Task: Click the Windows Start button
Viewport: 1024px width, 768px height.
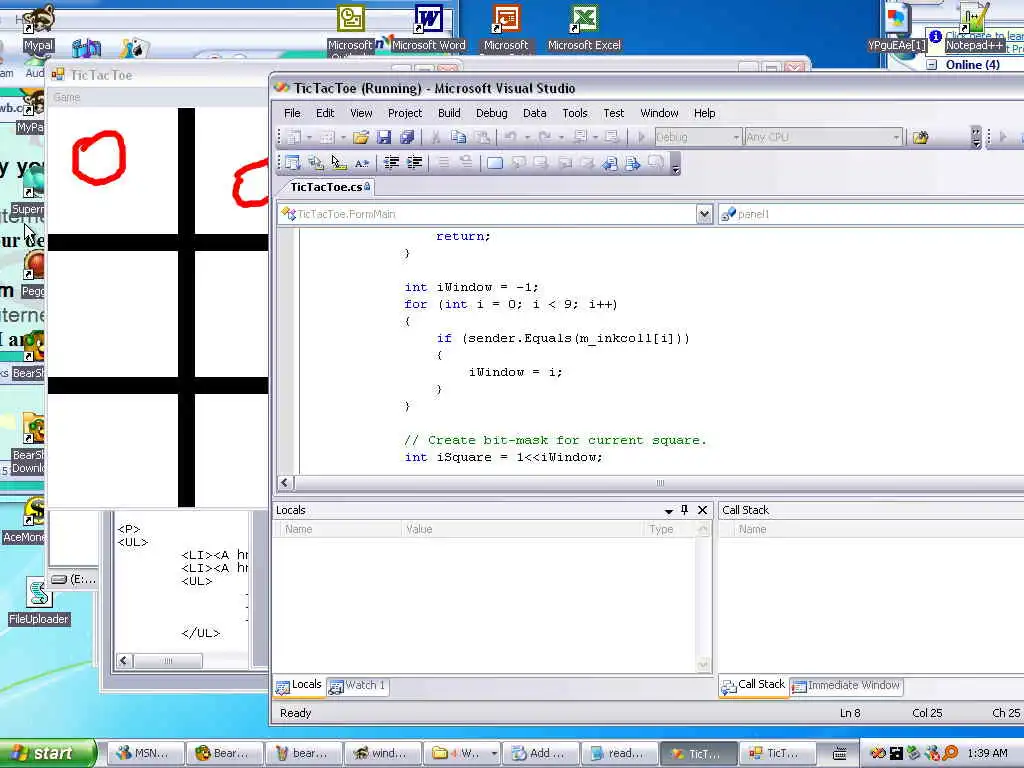Action: click(x=47, y=753)
